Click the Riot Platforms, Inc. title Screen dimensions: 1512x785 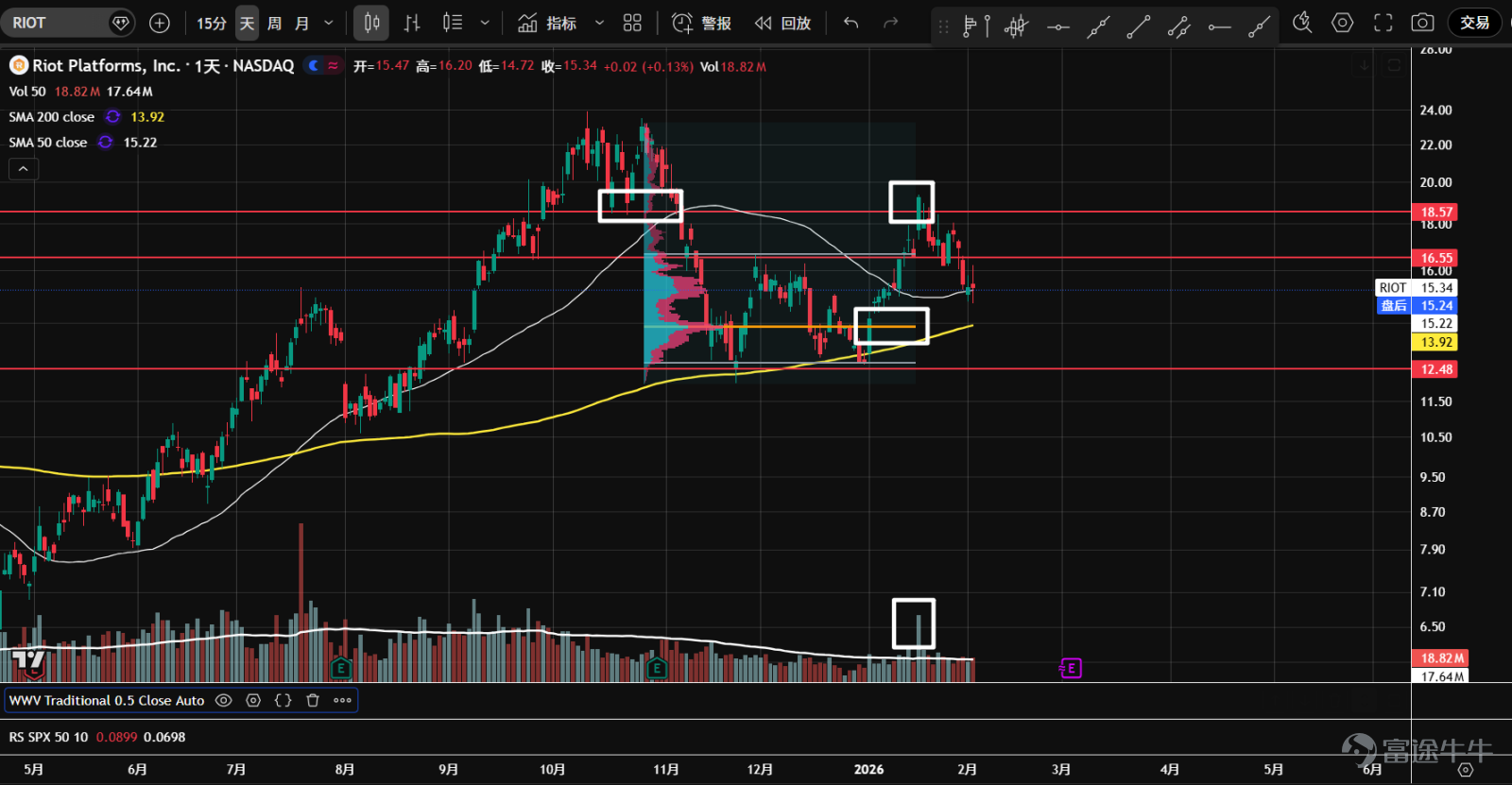(x=106, y=65)
